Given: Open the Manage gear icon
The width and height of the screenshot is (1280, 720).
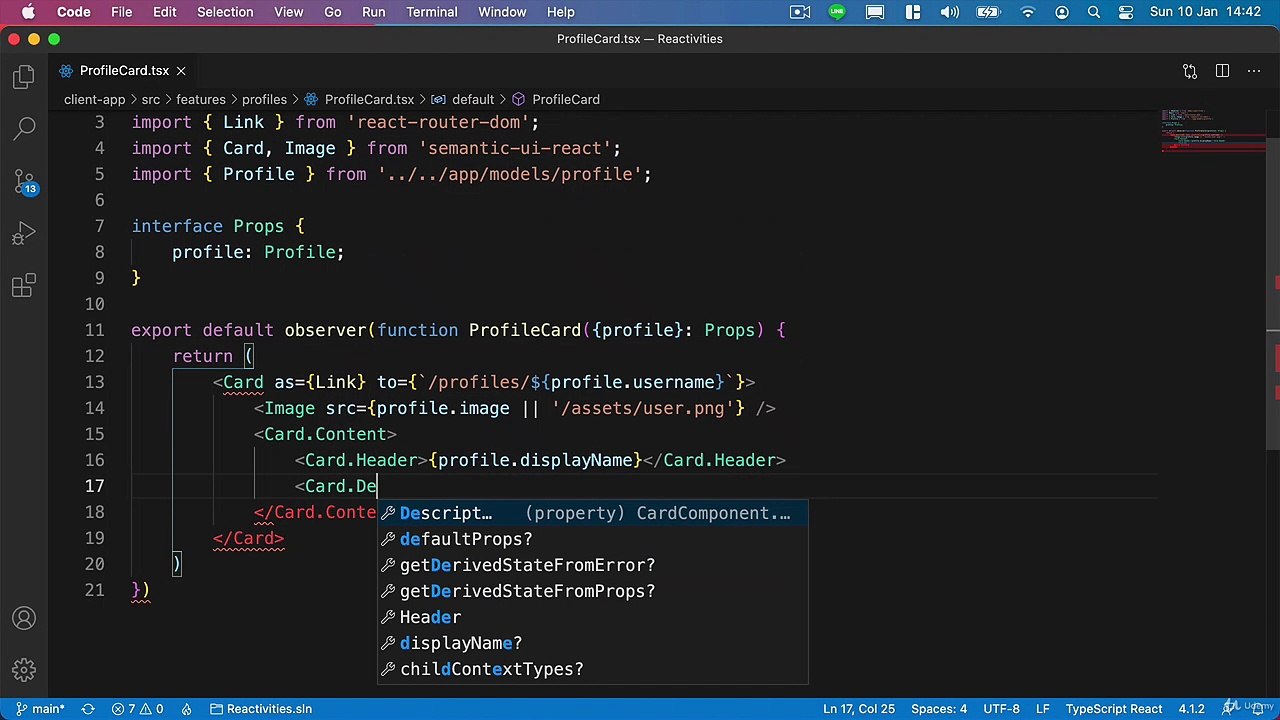Looking at the screenshot, I should (24, 670).
